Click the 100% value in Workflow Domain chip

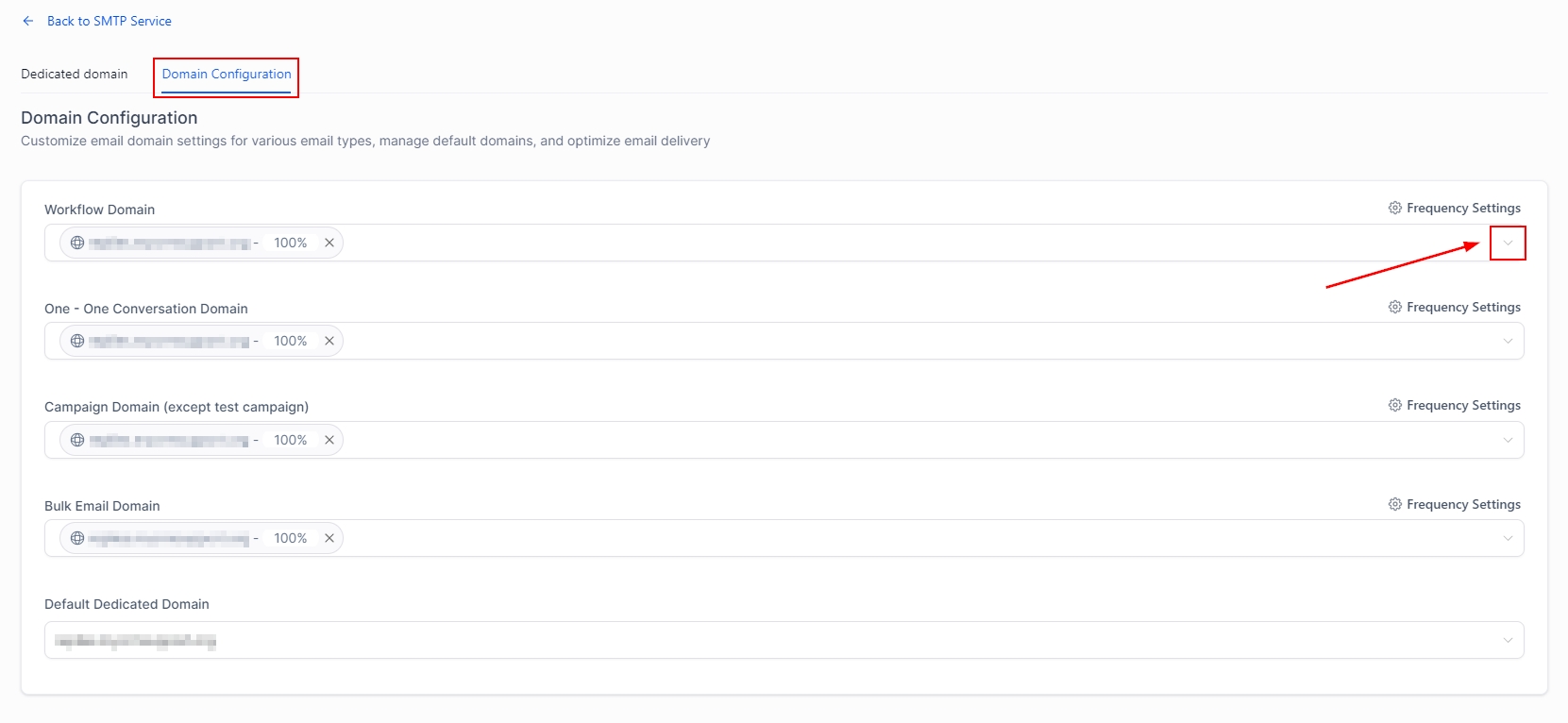[291, 243]
